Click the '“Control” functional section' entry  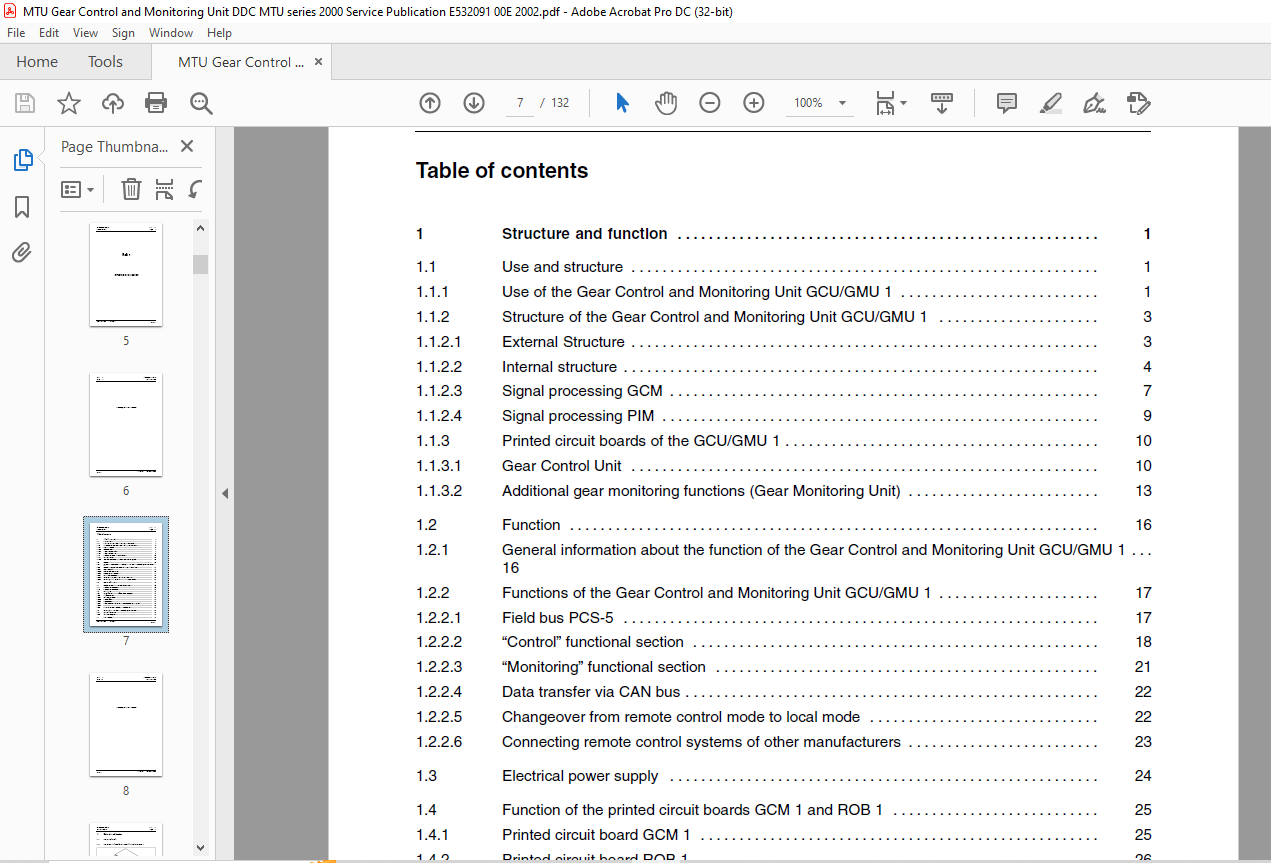(x=593, y=642)
